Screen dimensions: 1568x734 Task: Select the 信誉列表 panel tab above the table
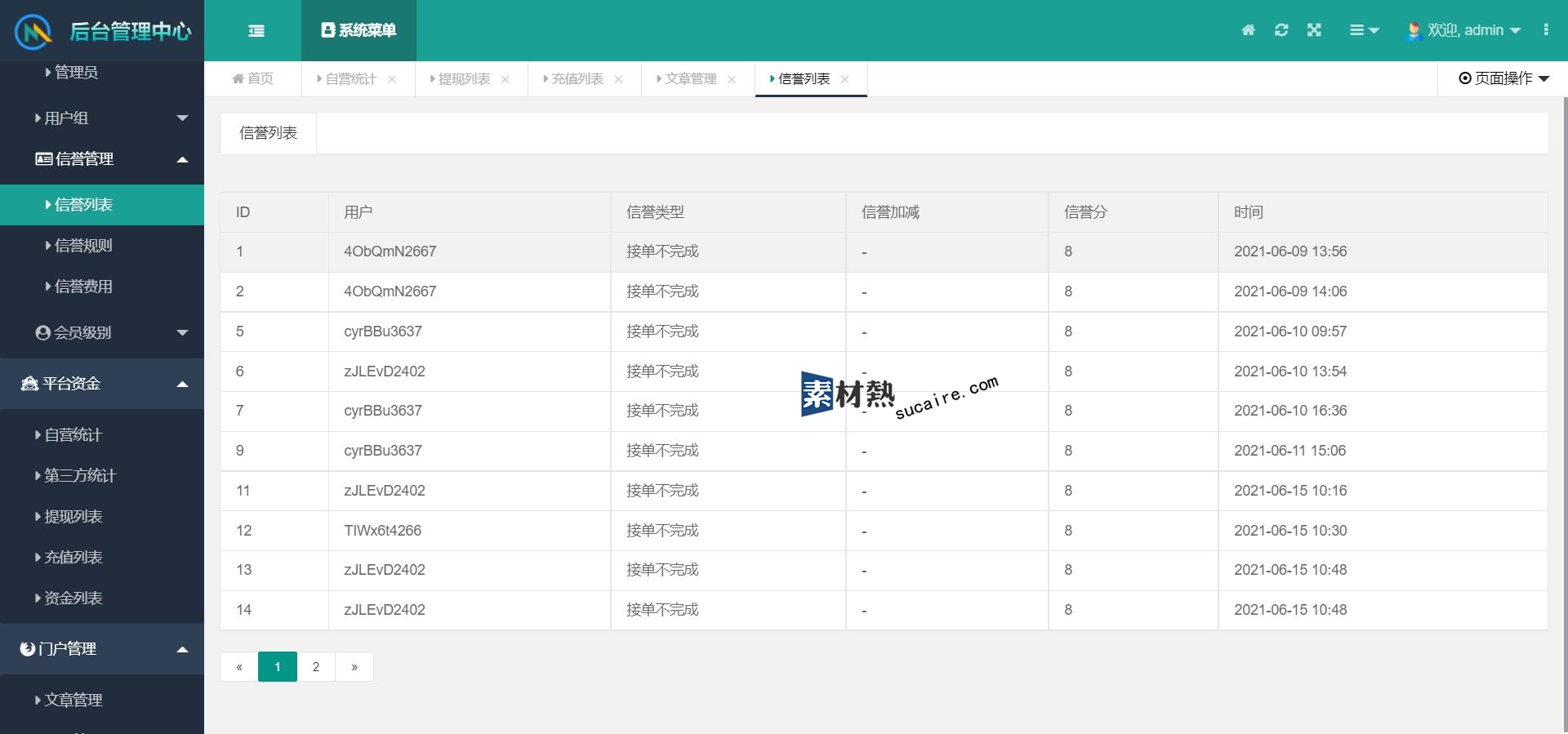click(268, 133)
